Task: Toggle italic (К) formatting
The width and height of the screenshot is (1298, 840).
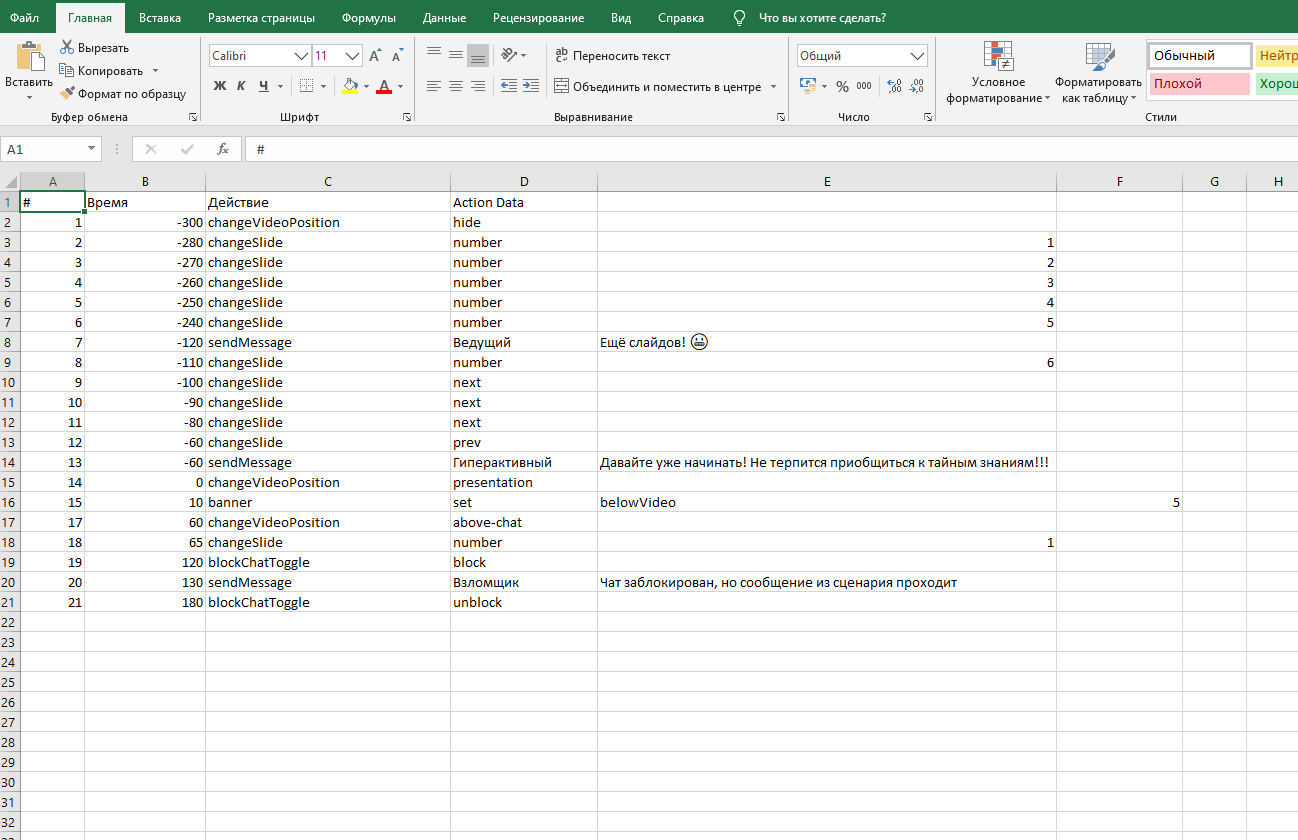Action: tap(241, 86)
